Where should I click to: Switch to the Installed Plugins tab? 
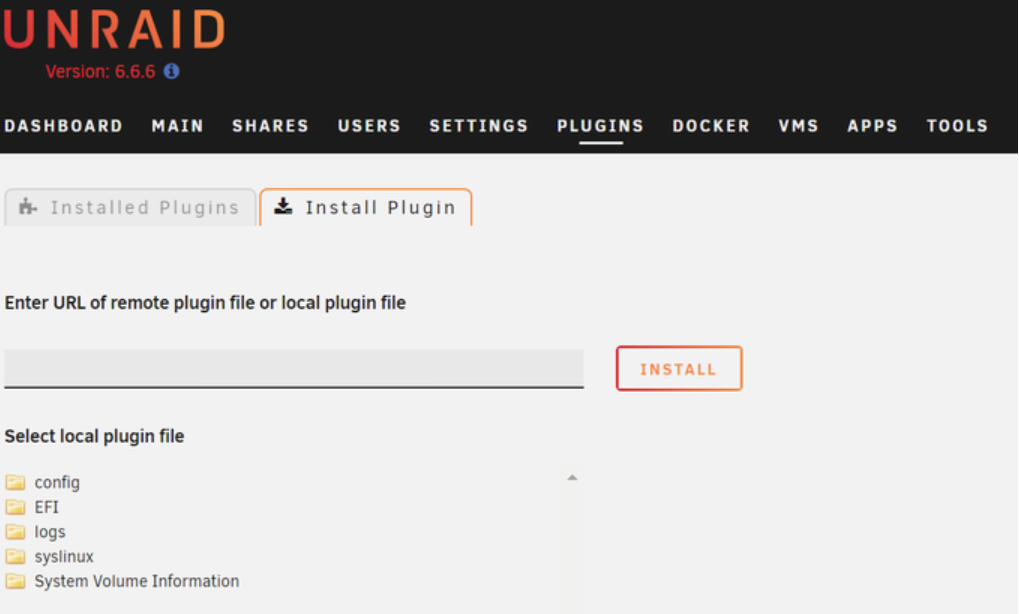click(130, 208)
